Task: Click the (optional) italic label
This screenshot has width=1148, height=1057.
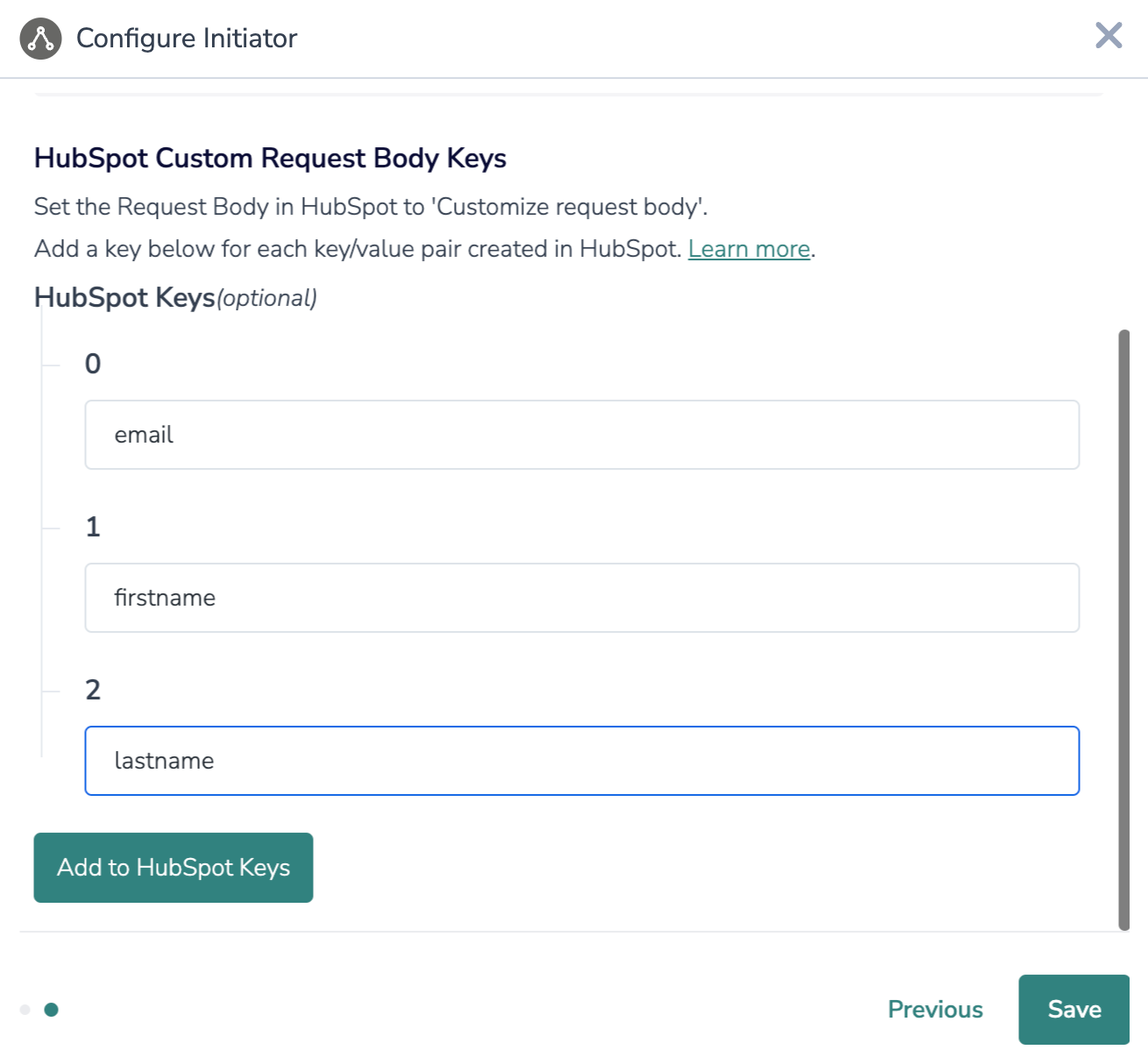Action: click(267, 299)
